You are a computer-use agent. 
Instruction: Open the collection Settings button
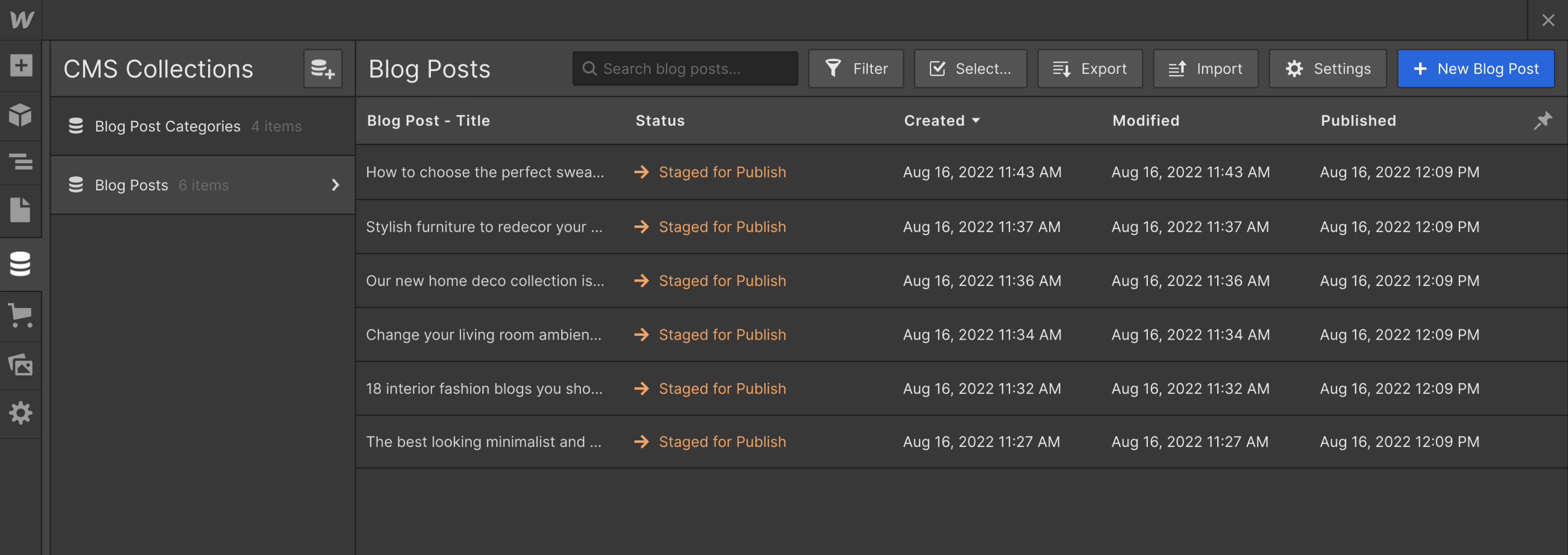click(1327, 69)
